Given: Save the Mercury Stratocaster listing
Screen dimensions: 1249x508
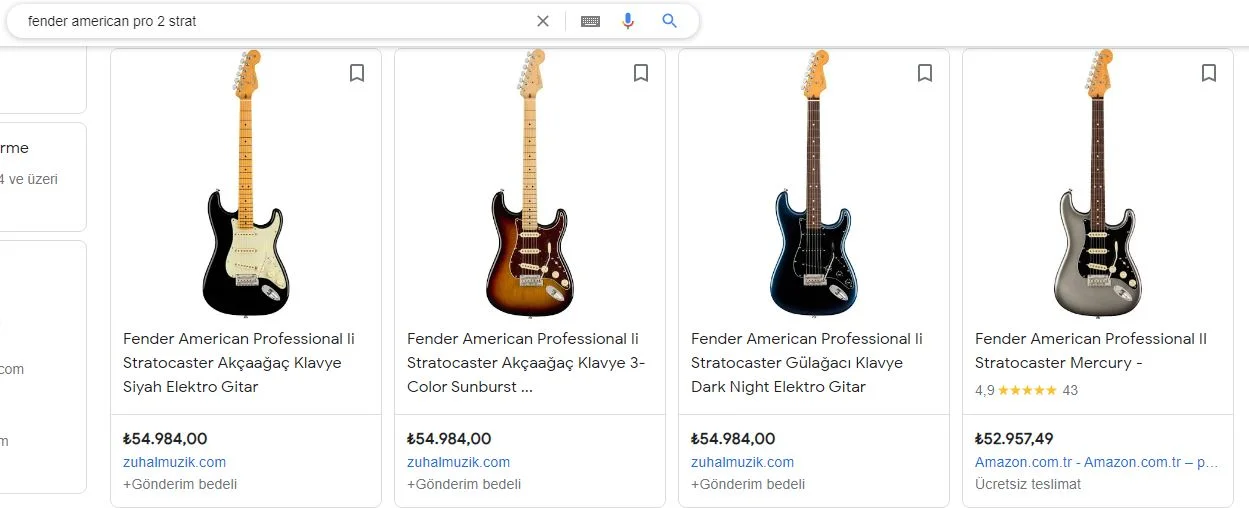Looking at the screenshot, I should coord(1209,73).
